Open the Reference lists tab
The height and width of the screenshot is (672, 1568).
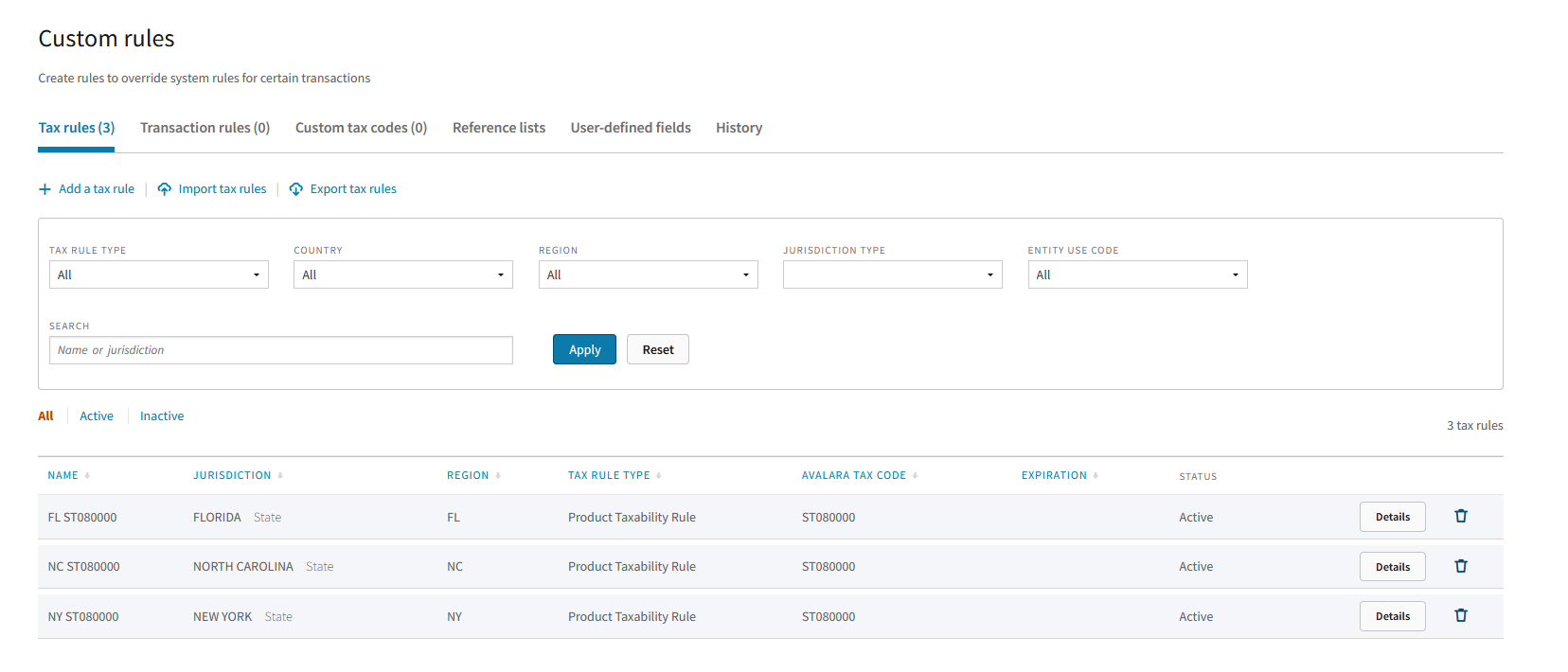[x=498, y=128]
